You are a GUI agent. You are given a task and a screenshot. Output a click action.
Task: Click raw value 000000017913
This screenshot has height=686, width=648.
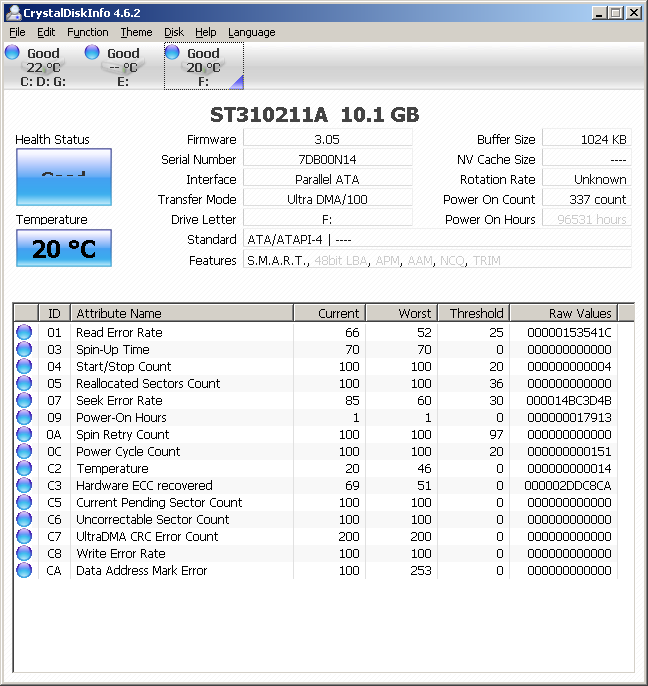569,417
